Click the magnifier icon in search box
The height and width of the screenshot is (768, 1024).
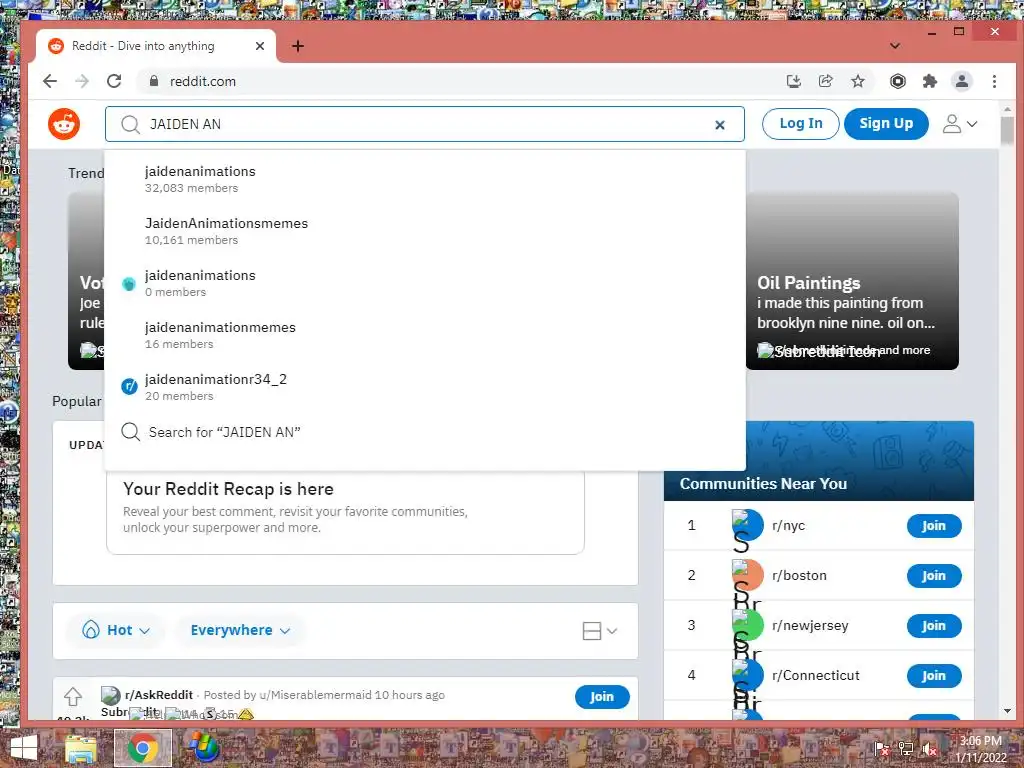point(131,124)
